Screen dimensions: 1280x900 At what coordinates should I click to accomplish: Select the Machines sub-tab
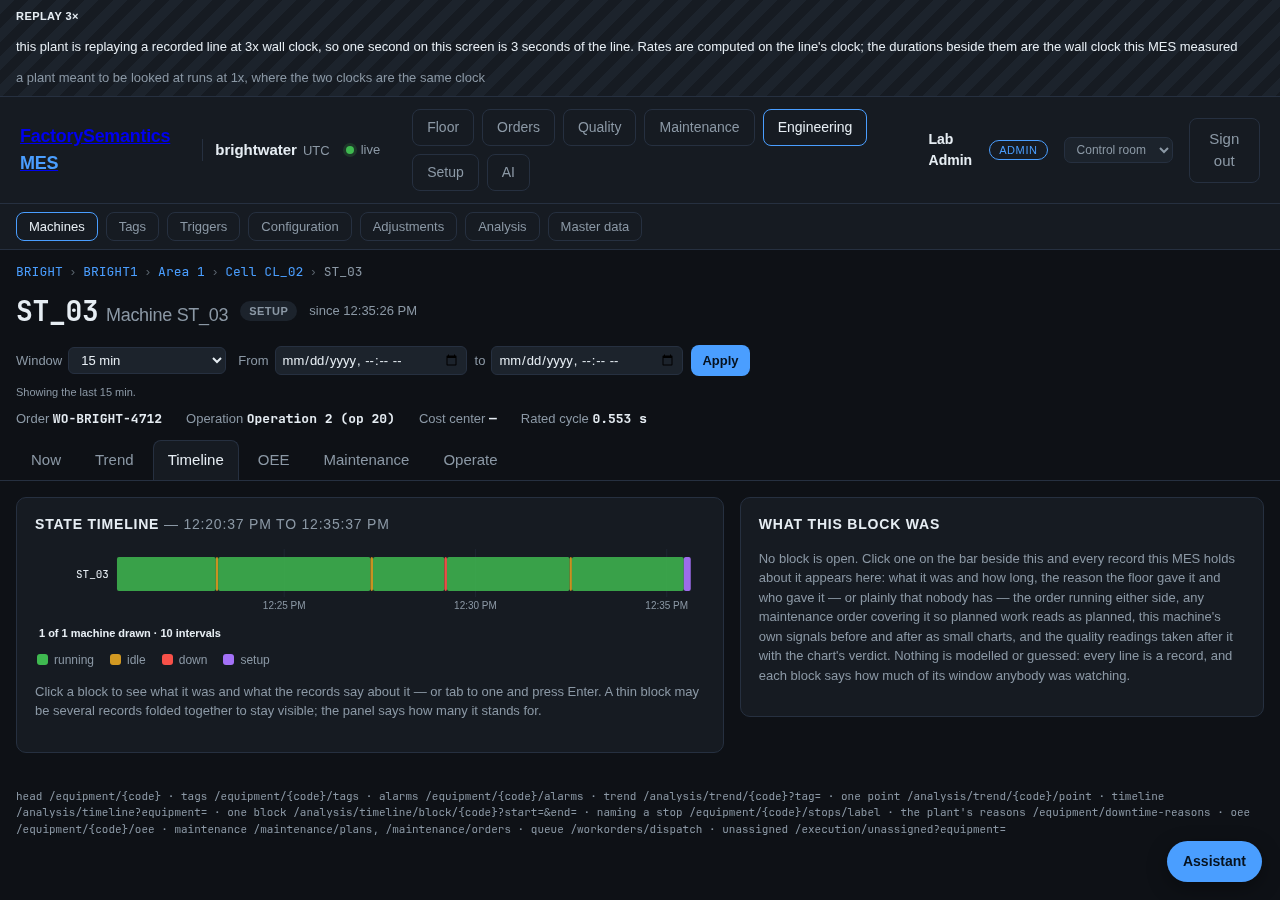coord(57,226)
